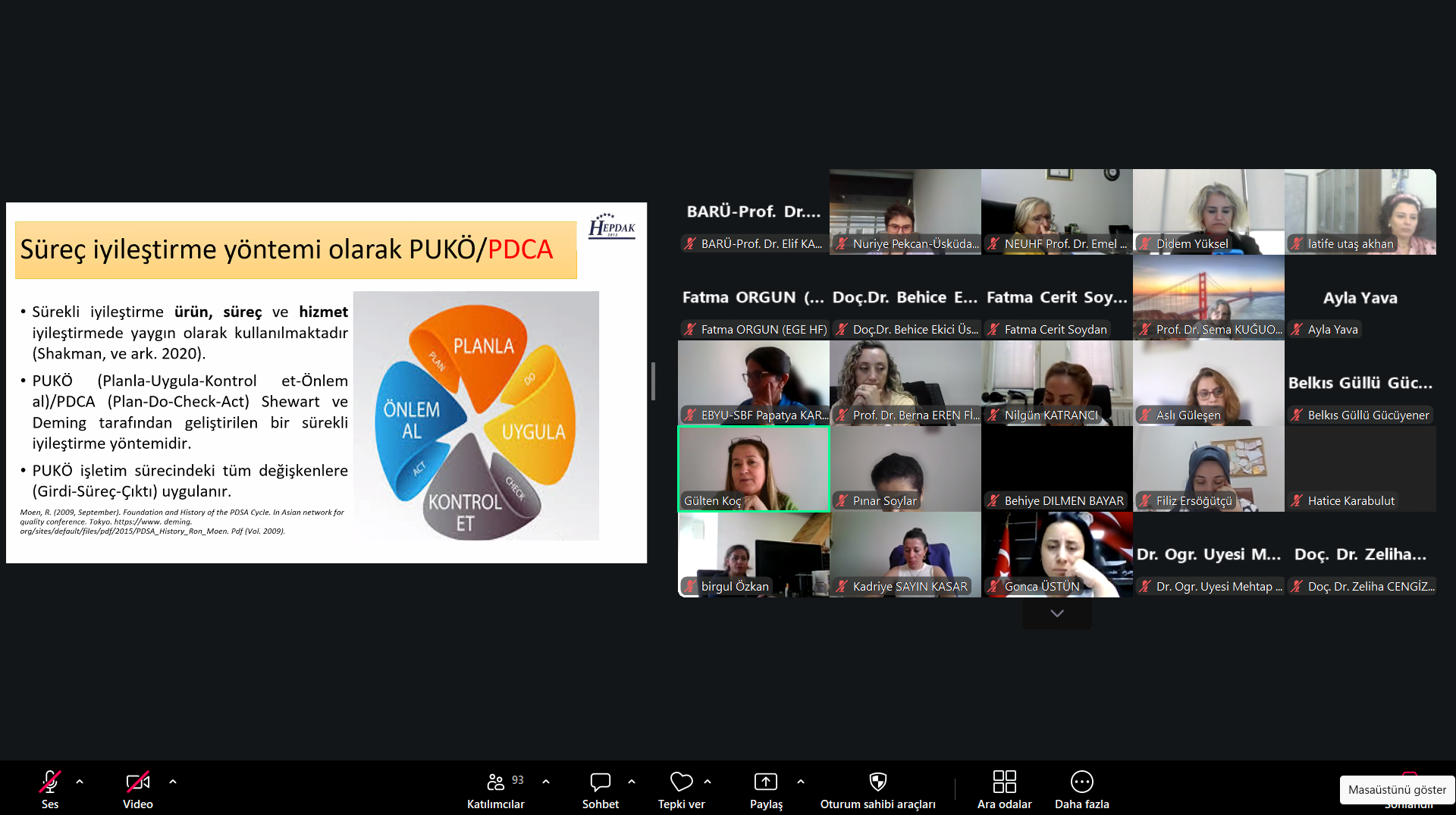The image size is (1456, 815).
Task: Click muted mic icon on Didem Yüksel tile
Action: 1145,244
